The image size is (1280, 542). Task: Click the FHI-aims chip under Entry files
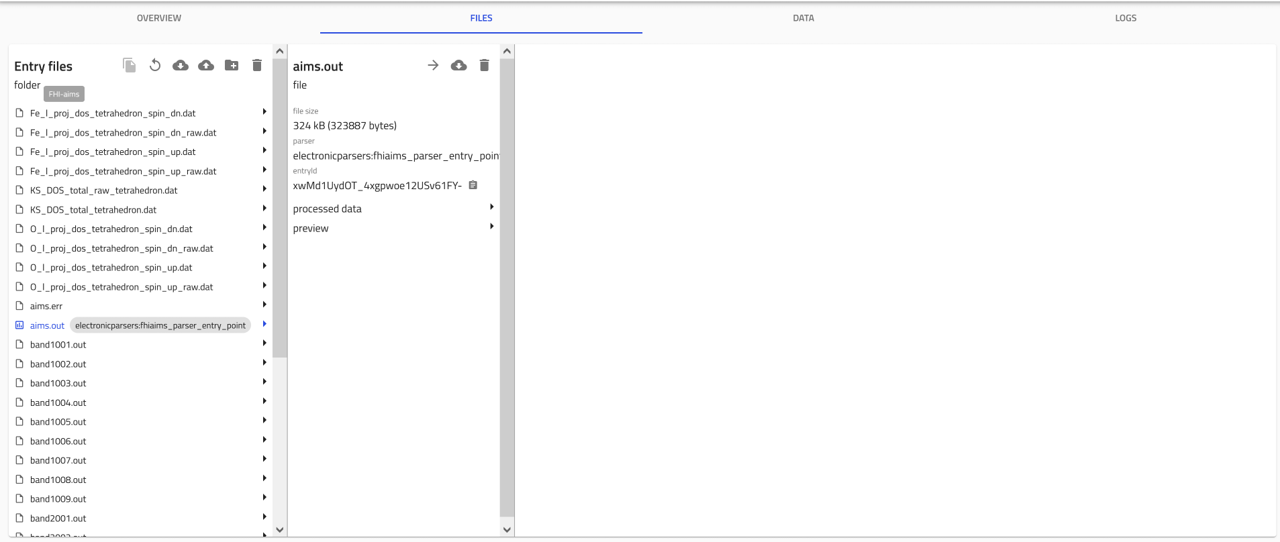[x=64, y=94]
